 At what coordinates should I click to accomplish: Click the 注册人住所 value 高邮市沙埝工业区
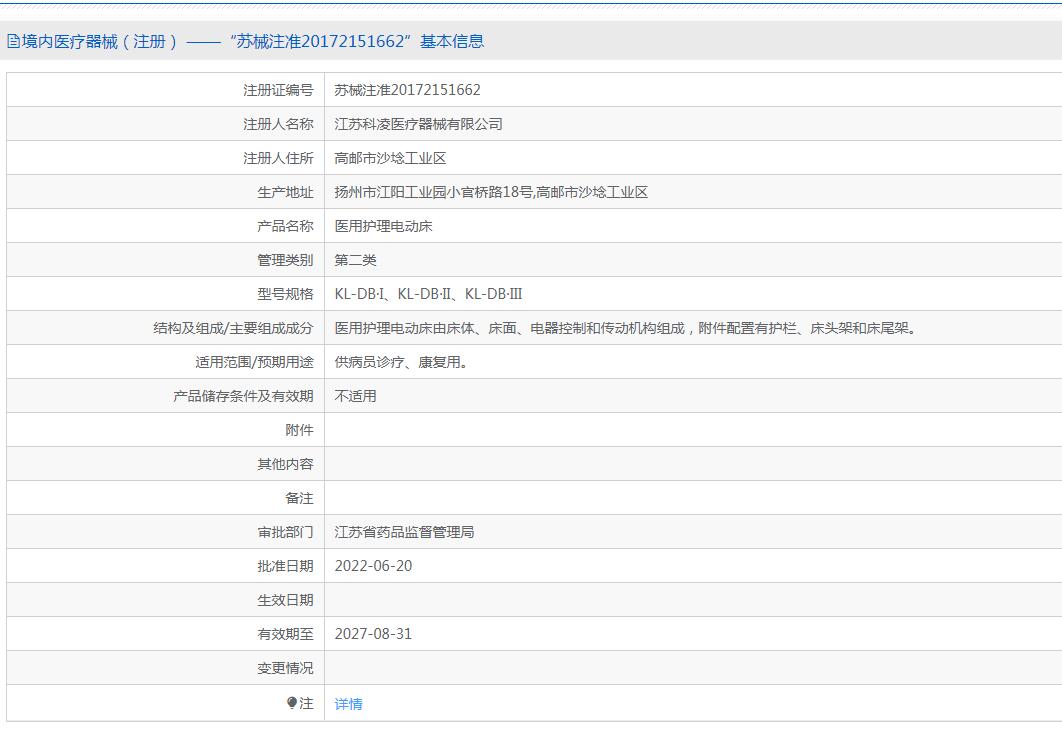(x=390, y=158)
